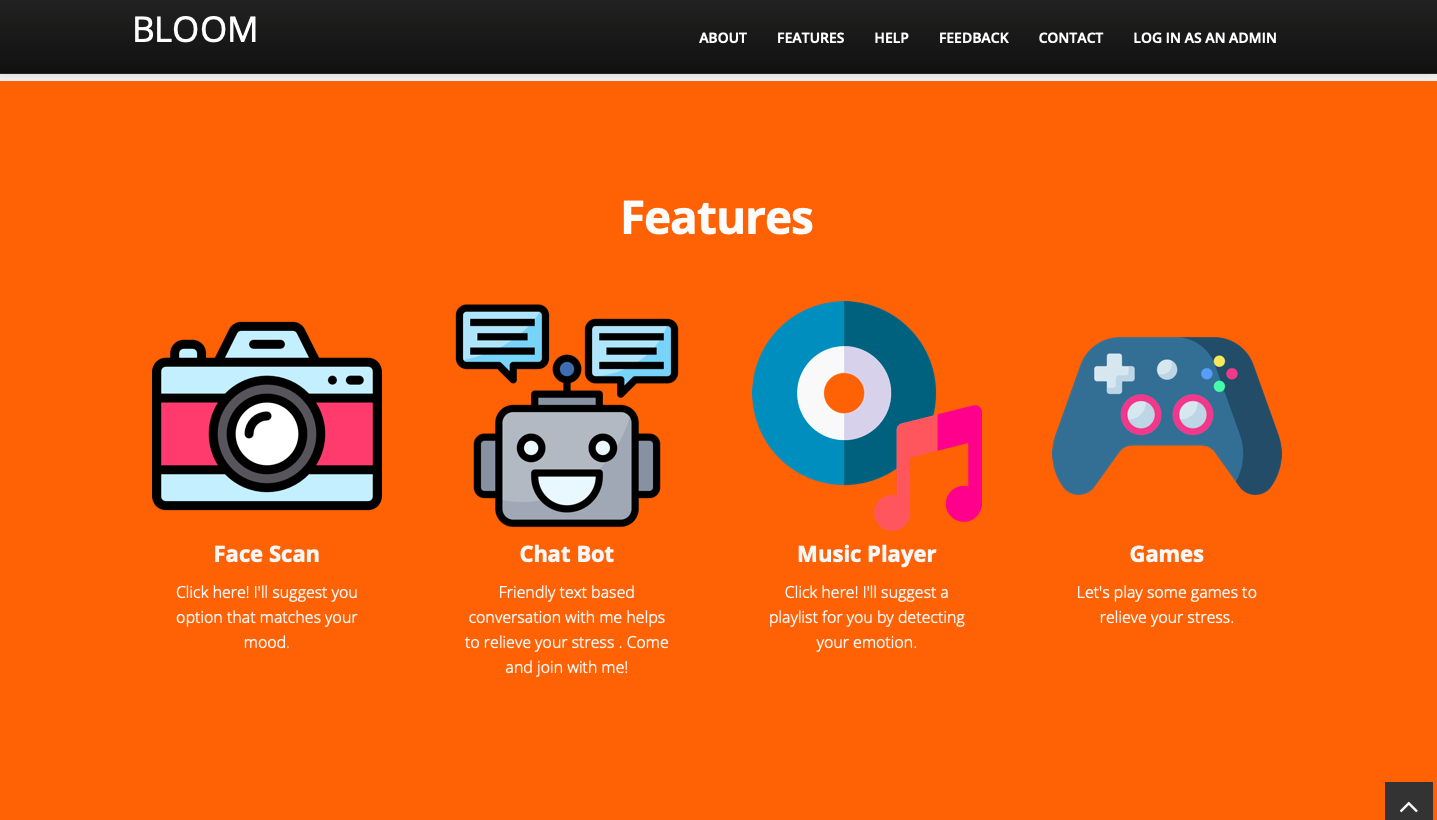Open the Music Player heading link
Viewport: 1437px width, 820px height.
click(867, 554)
